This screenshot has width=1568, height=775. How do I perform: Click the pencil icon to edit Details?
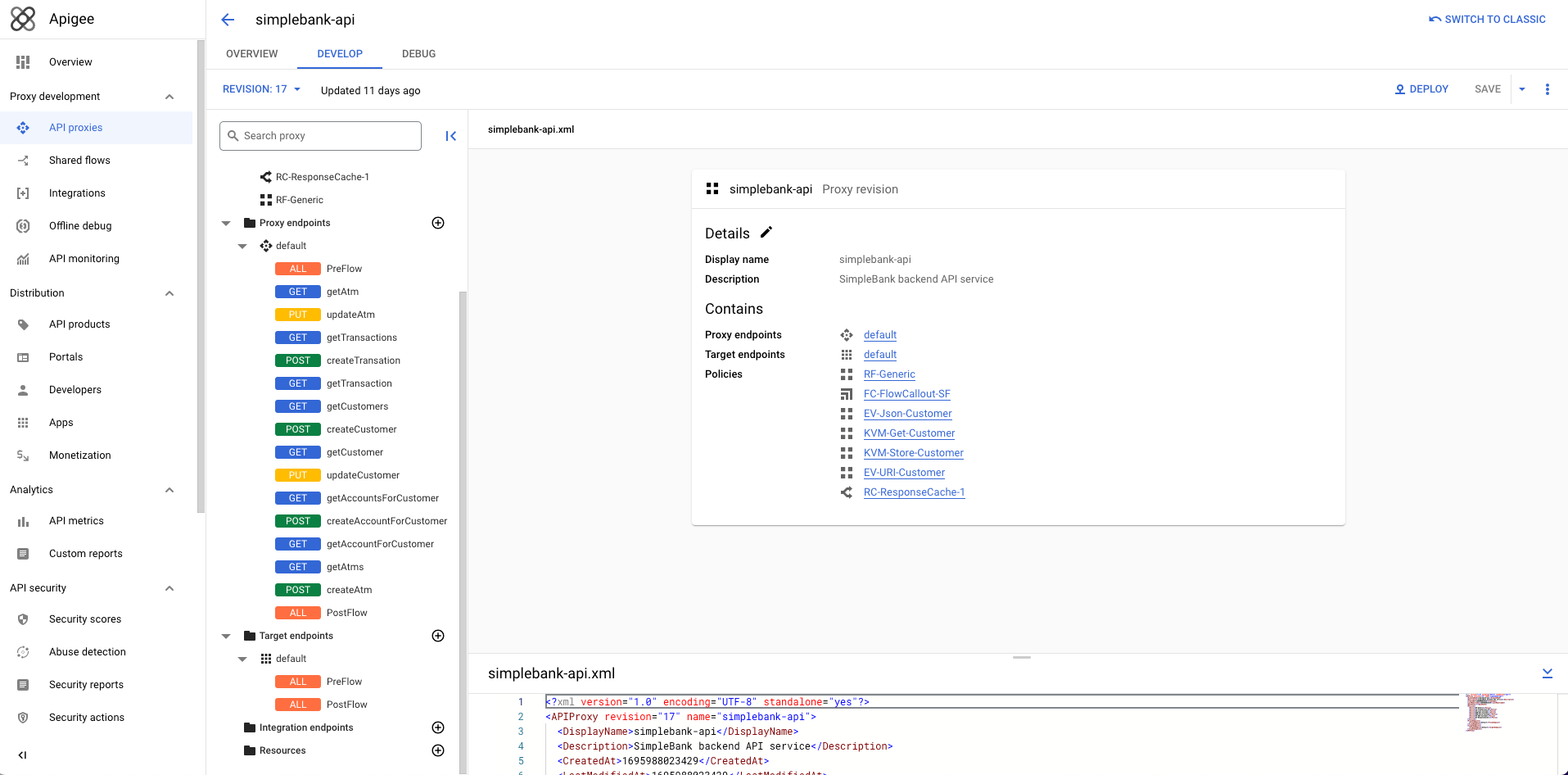coord(766,233)
